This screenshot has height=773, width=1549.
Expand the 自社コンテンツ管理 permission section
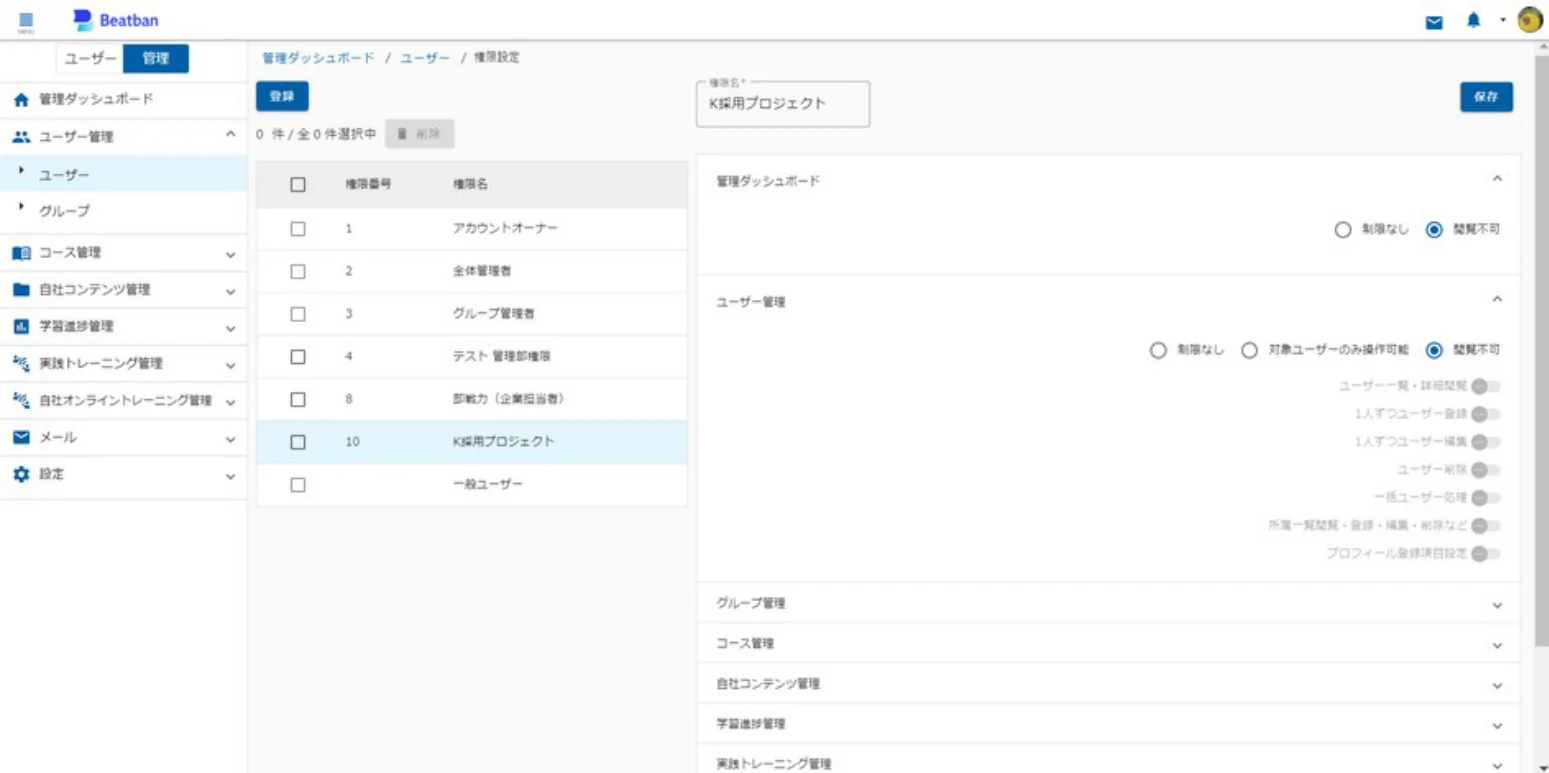click(1108, 684)
